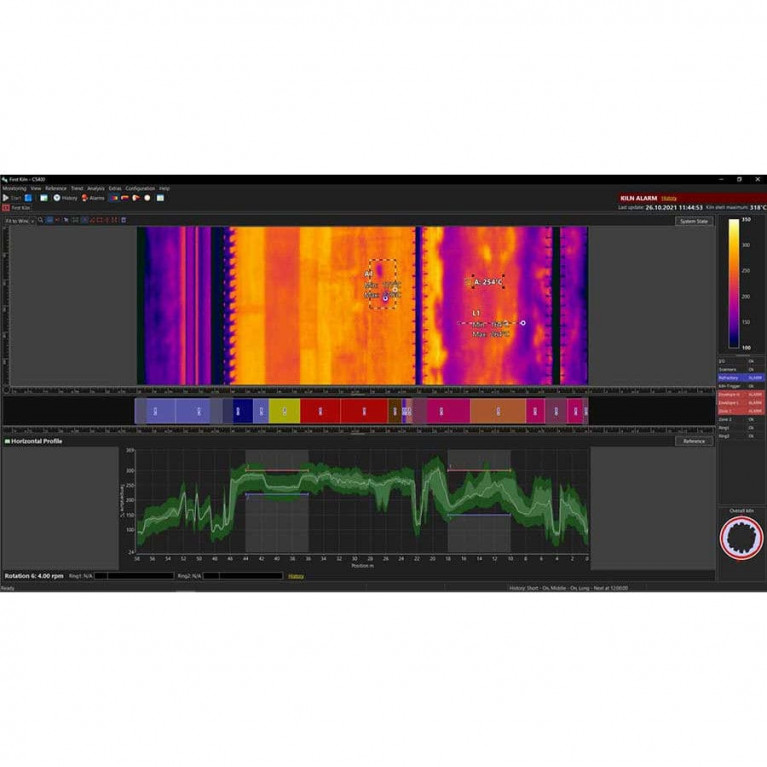767x767 pixels.
Task: Select the Kiln Trigger status row
Action: click(x=741, y=386)
